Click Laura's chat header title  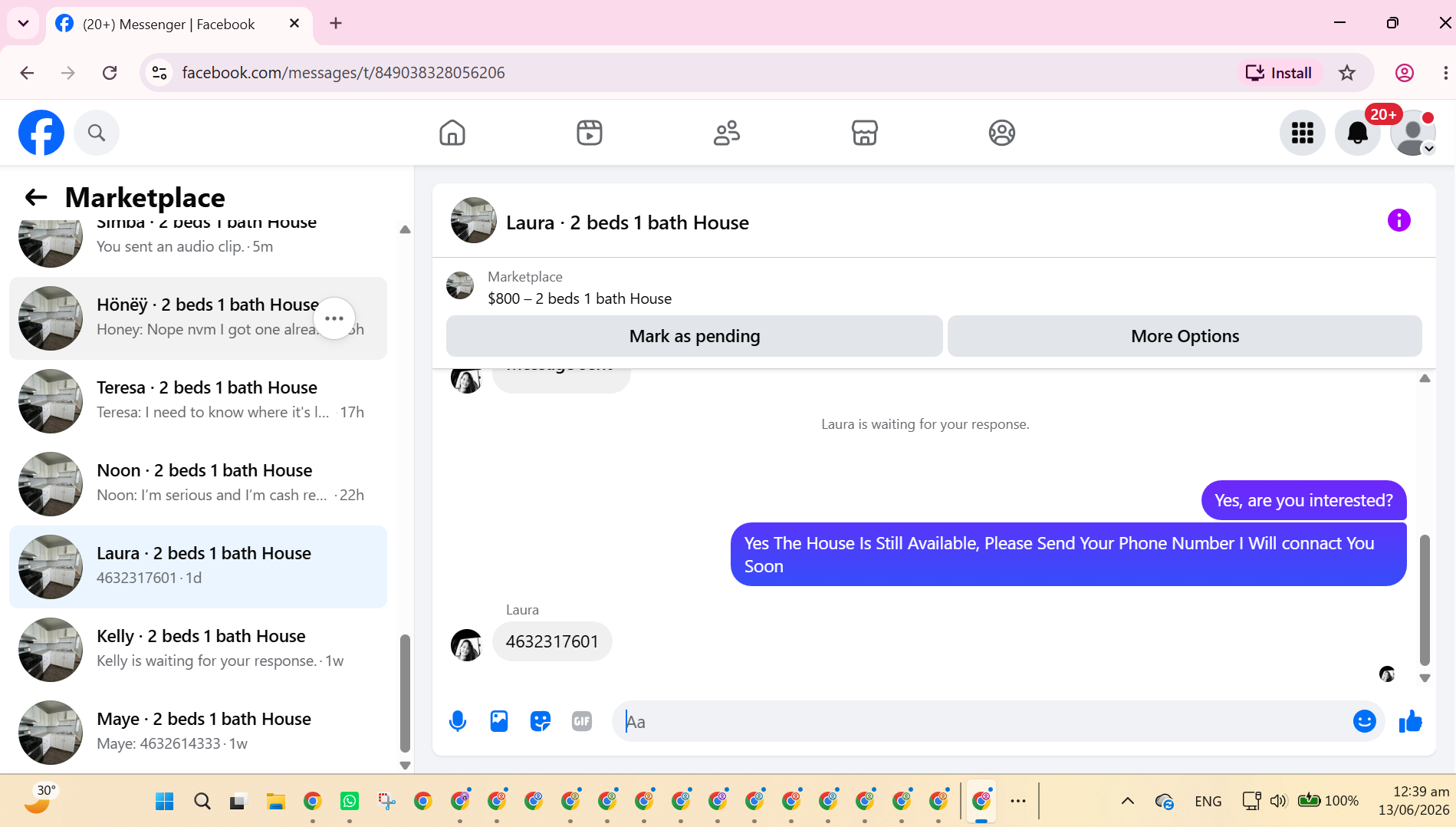pyautogui.click(x=627, y=222)
